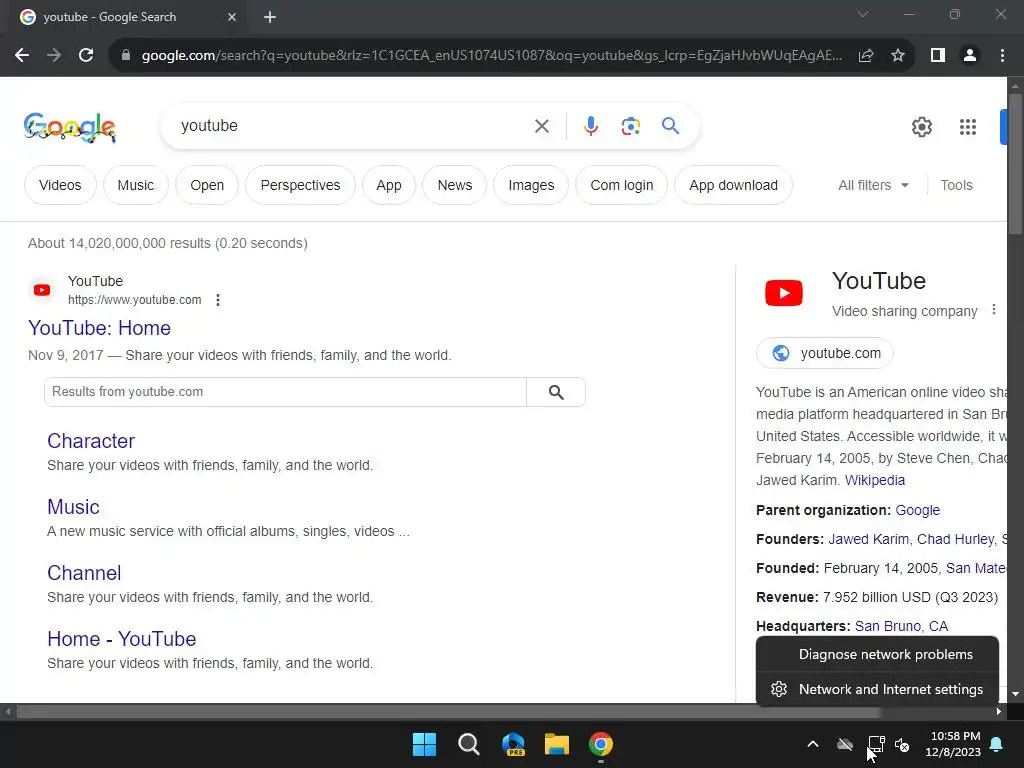Select the Open filter chip
The height and width of the screenshot is (768, 1024).
point(207,185)
